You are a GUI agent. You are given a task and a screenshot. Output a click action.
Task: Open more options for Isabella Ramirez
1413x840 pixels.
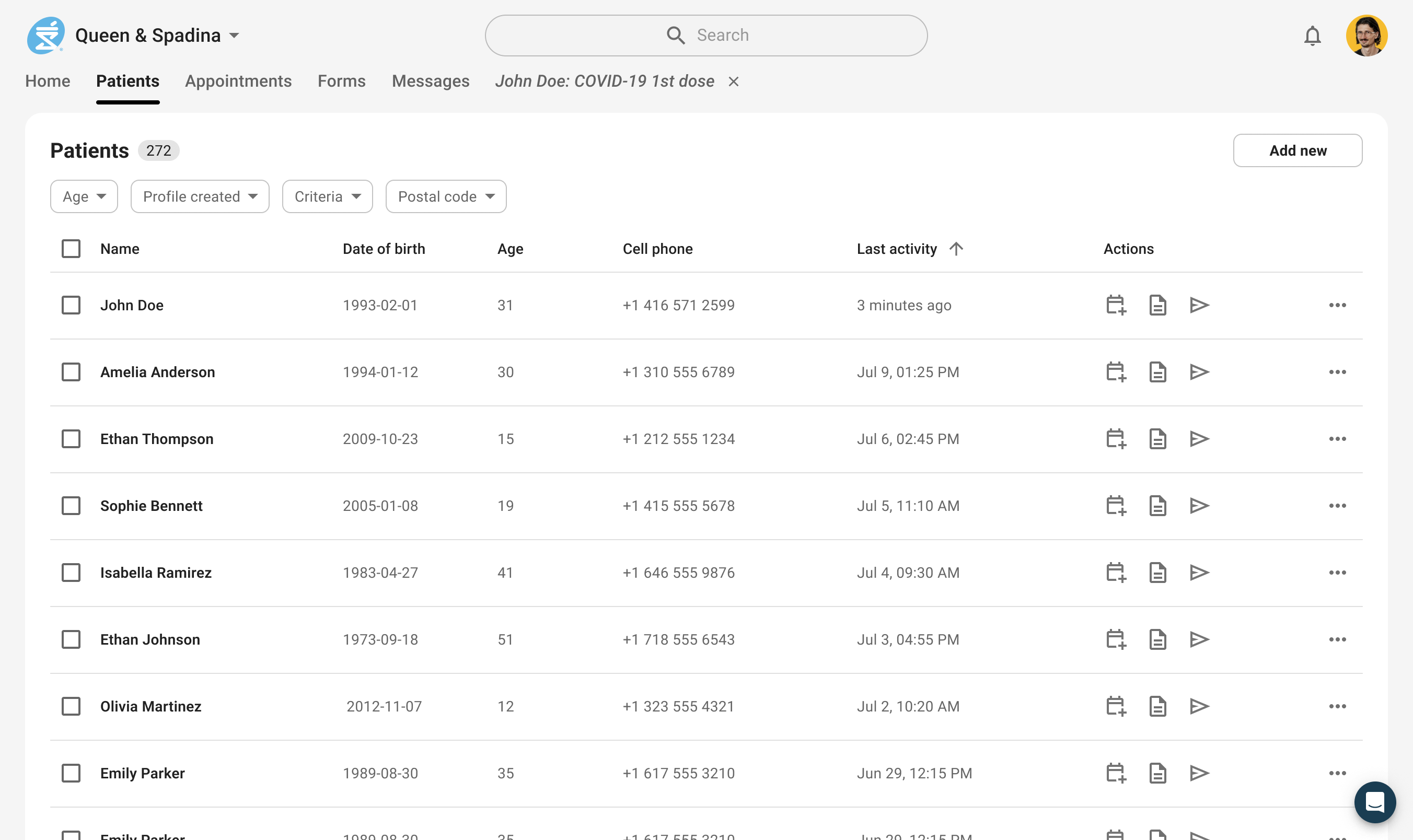1337,572
